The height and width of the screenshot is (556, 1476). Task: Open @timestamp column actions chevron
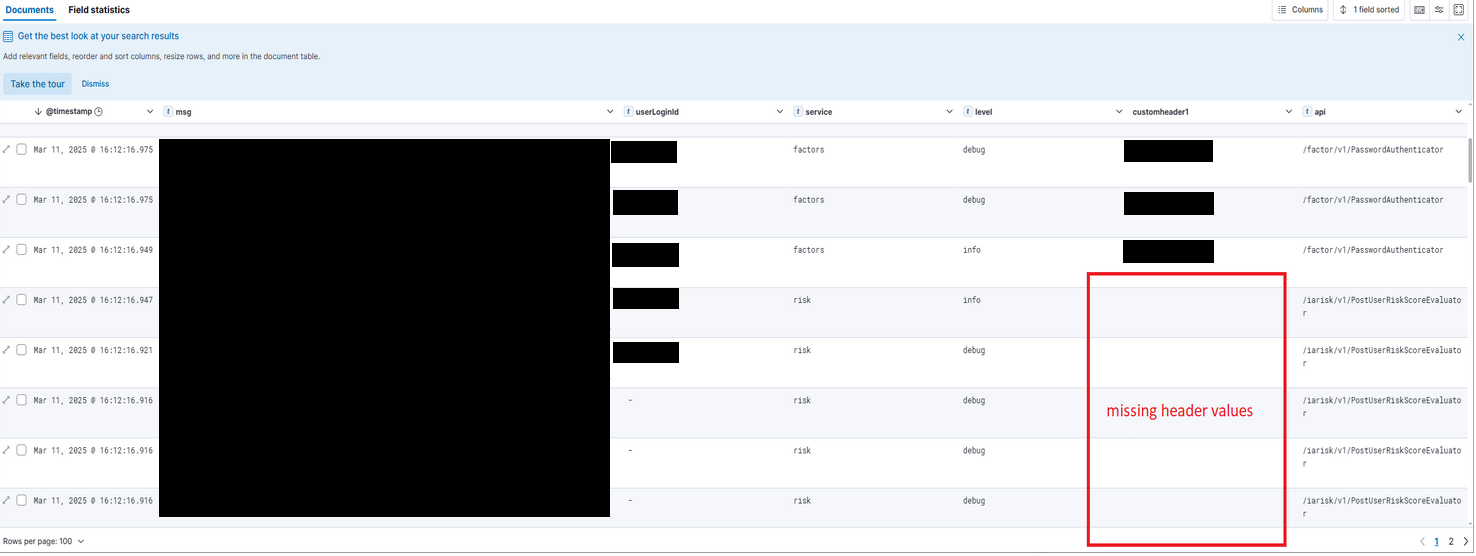pos(150,112)
